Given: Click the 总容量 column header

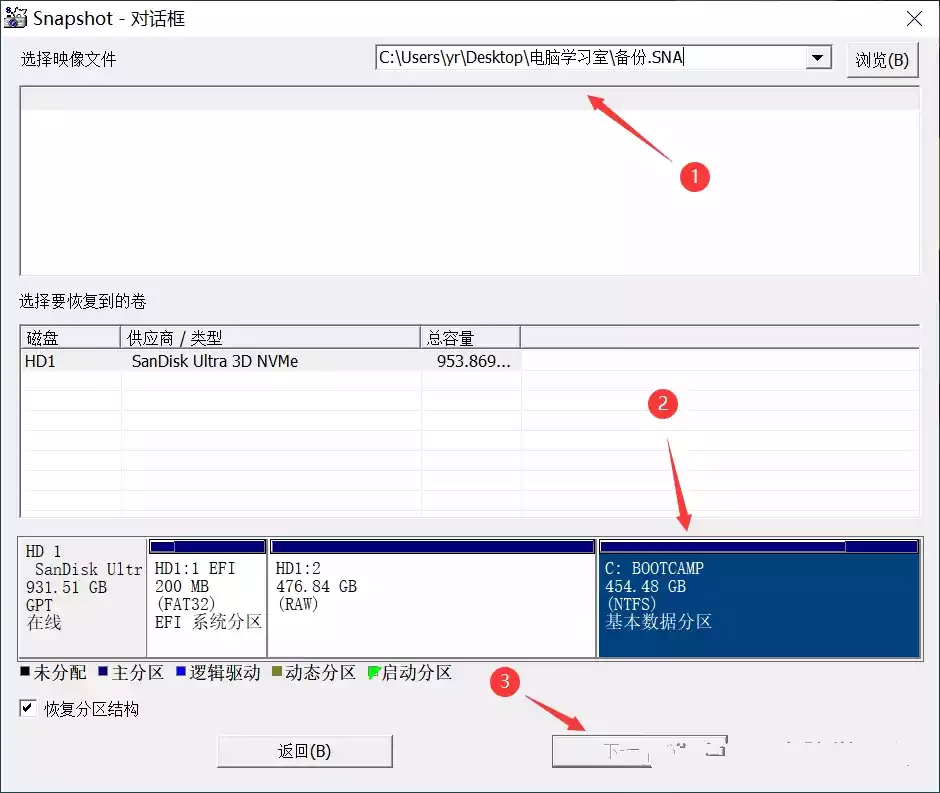Looking at the screenshot, I should [x=470, y=338].
